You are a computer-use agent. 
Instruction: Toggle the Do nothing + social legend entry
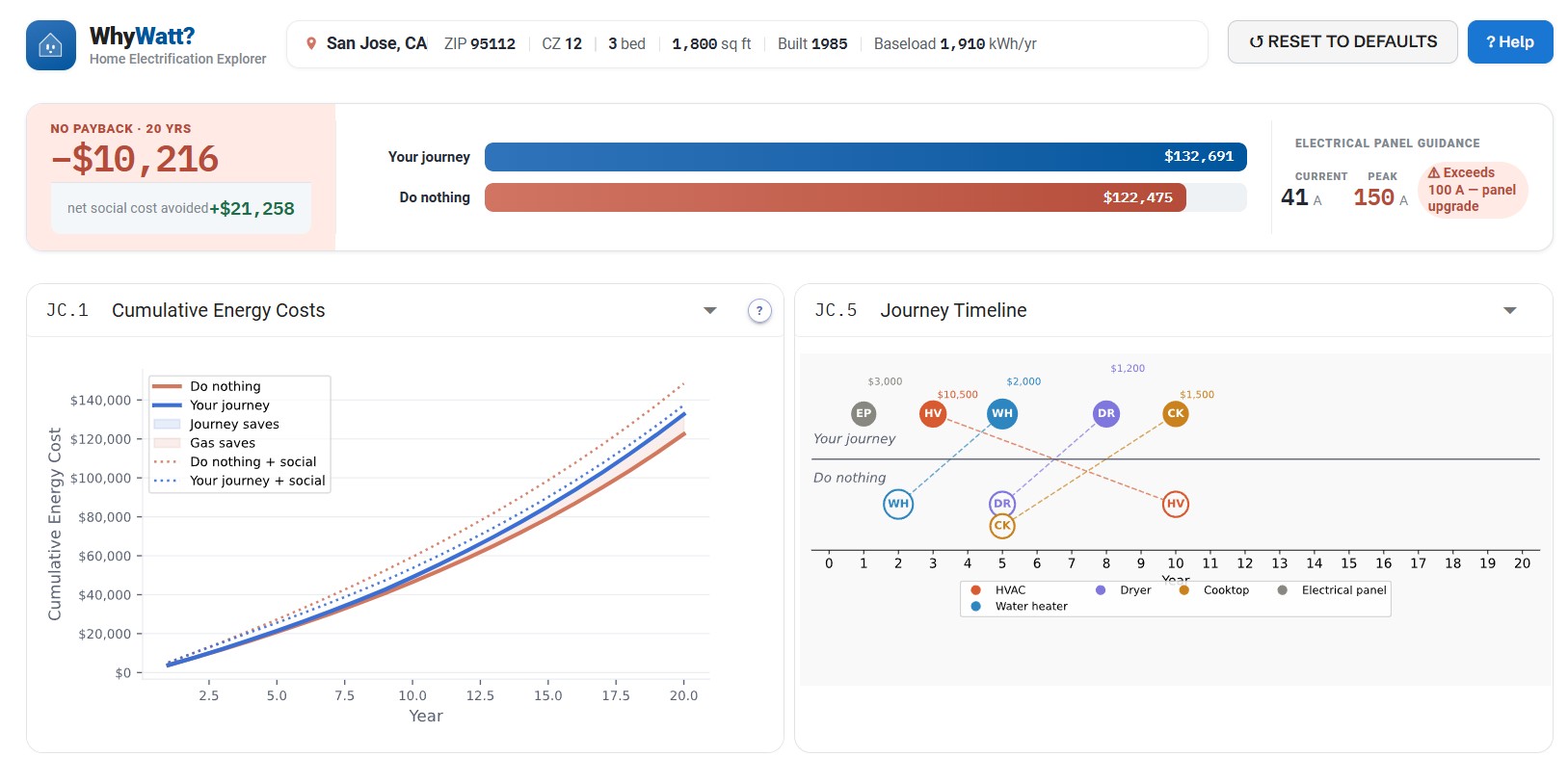[234, 462]
